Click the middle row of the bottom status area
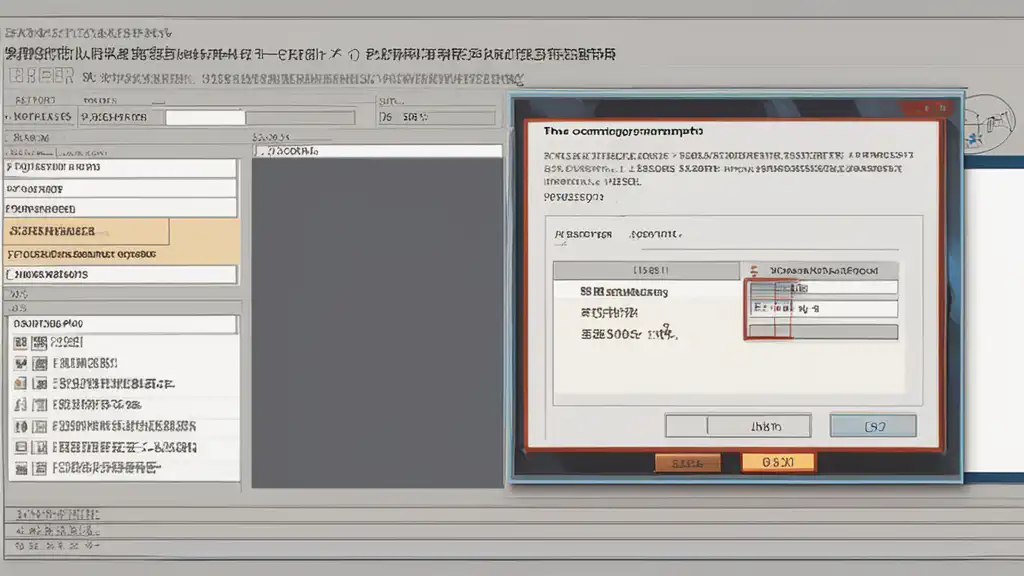Viewport: 1024px width, 576px height. click(512, 531)
